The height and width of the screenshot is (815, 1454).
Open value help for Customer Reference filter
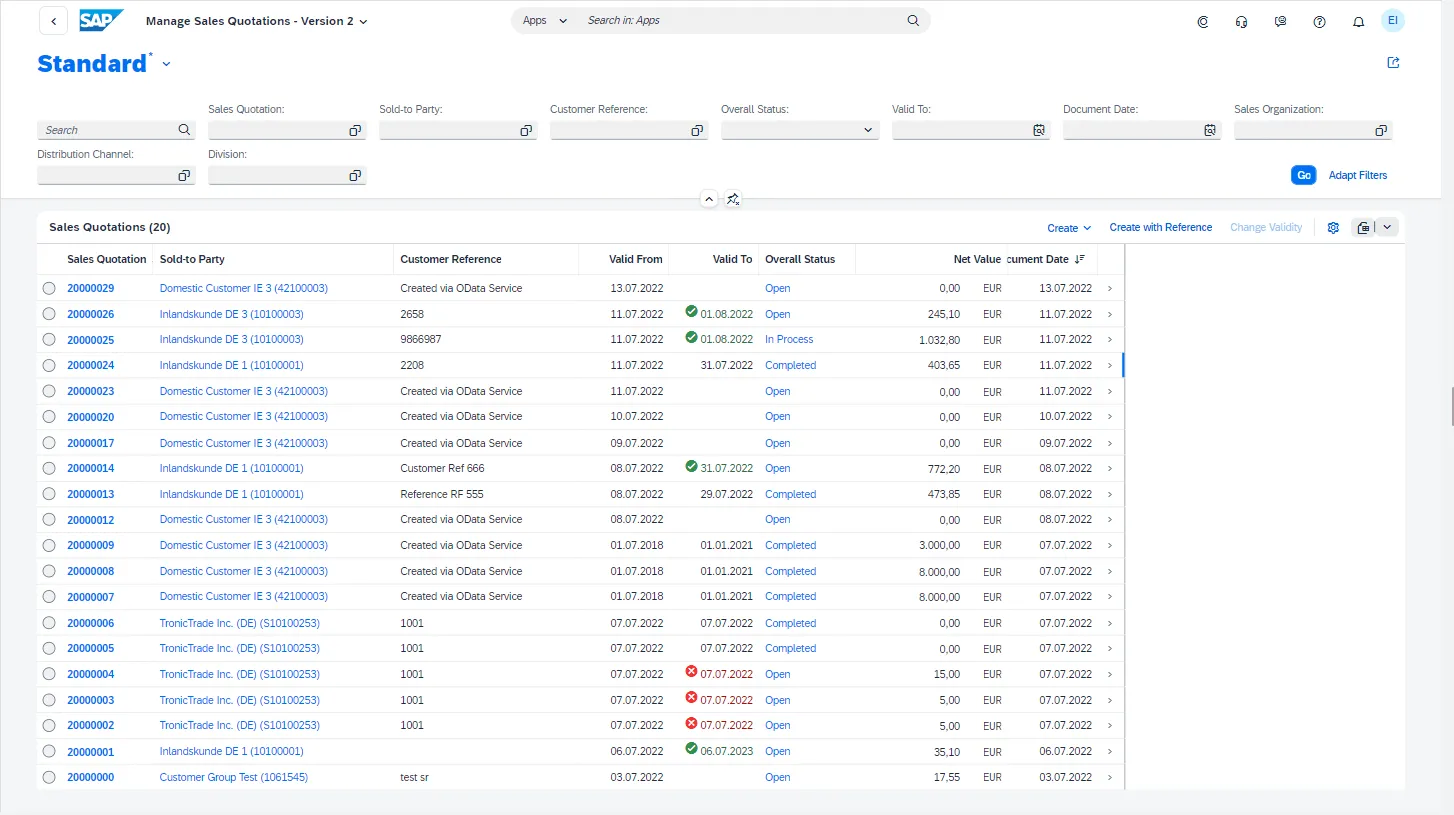697,130
